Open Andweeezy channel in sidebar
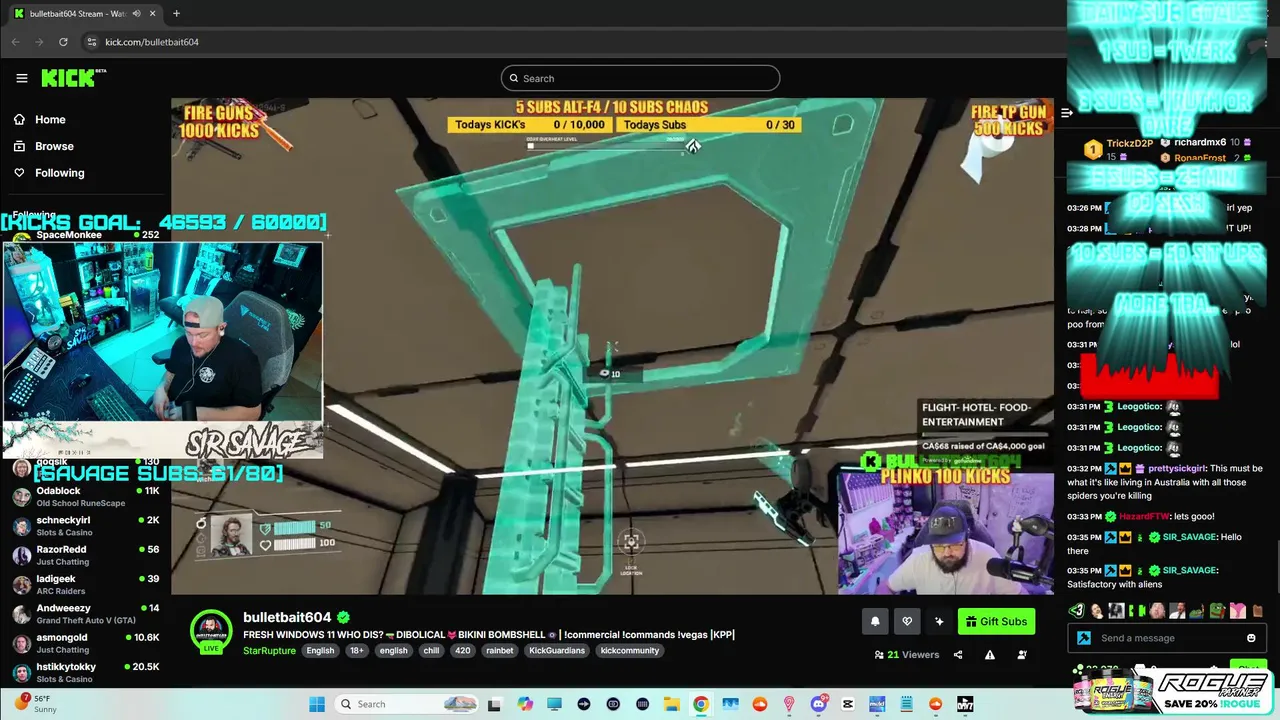Screen dimensions: 1280x720 click(85, 613)
